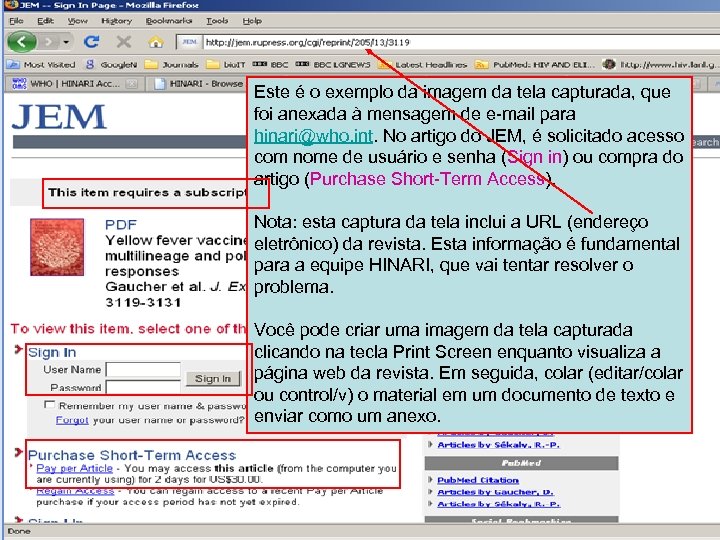Screen dimensions: 720x540
Task: Enable Remember my user name checkbox
Action: coord(49,405)
